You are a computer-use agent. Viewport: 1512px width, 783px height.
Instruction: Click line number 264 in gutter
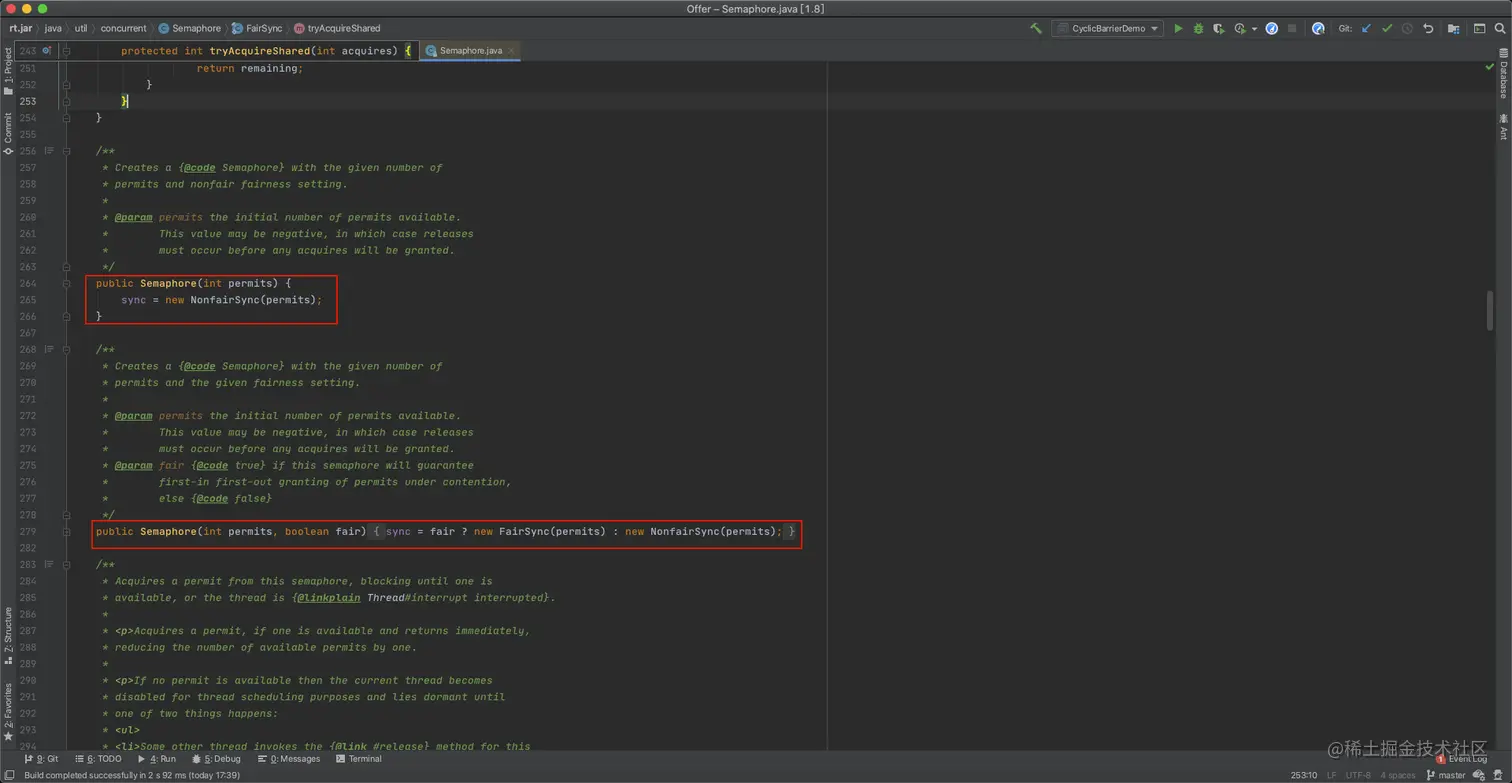tap(27, 283)
